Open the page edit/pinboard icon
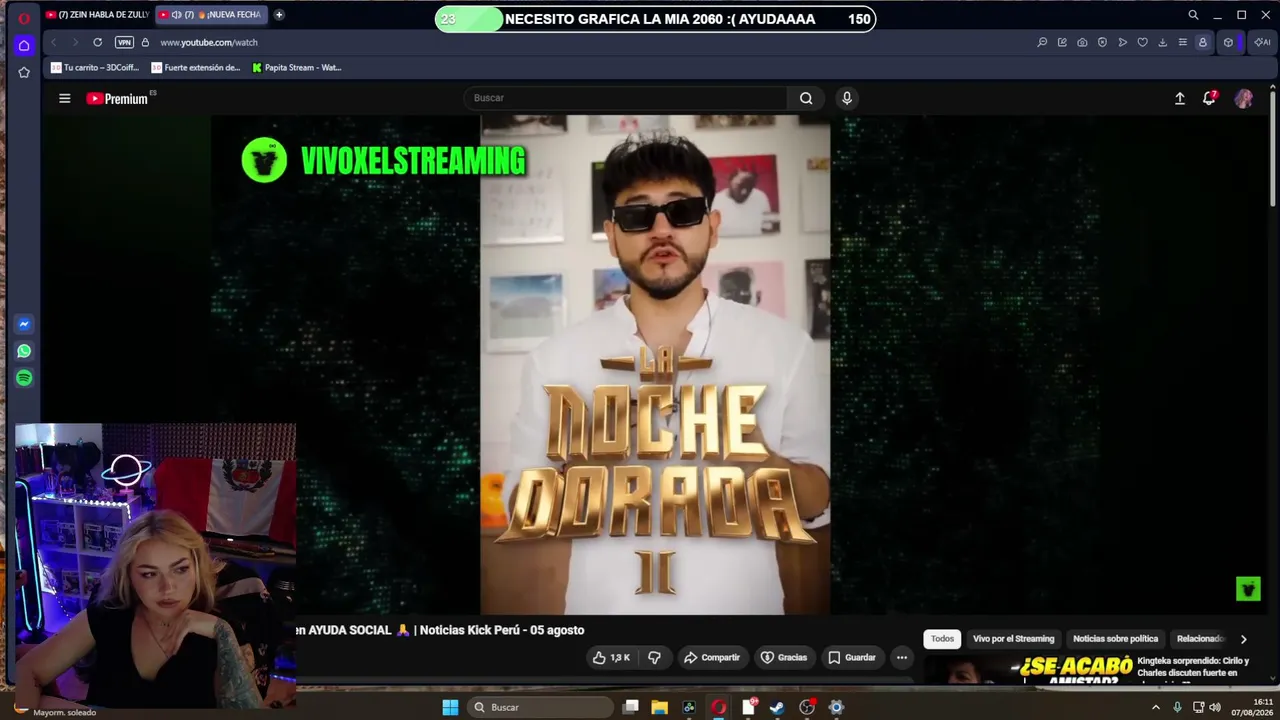The height and width of the screenshot is (720, 1280). pyautogui.click(x=1062, y=42)
